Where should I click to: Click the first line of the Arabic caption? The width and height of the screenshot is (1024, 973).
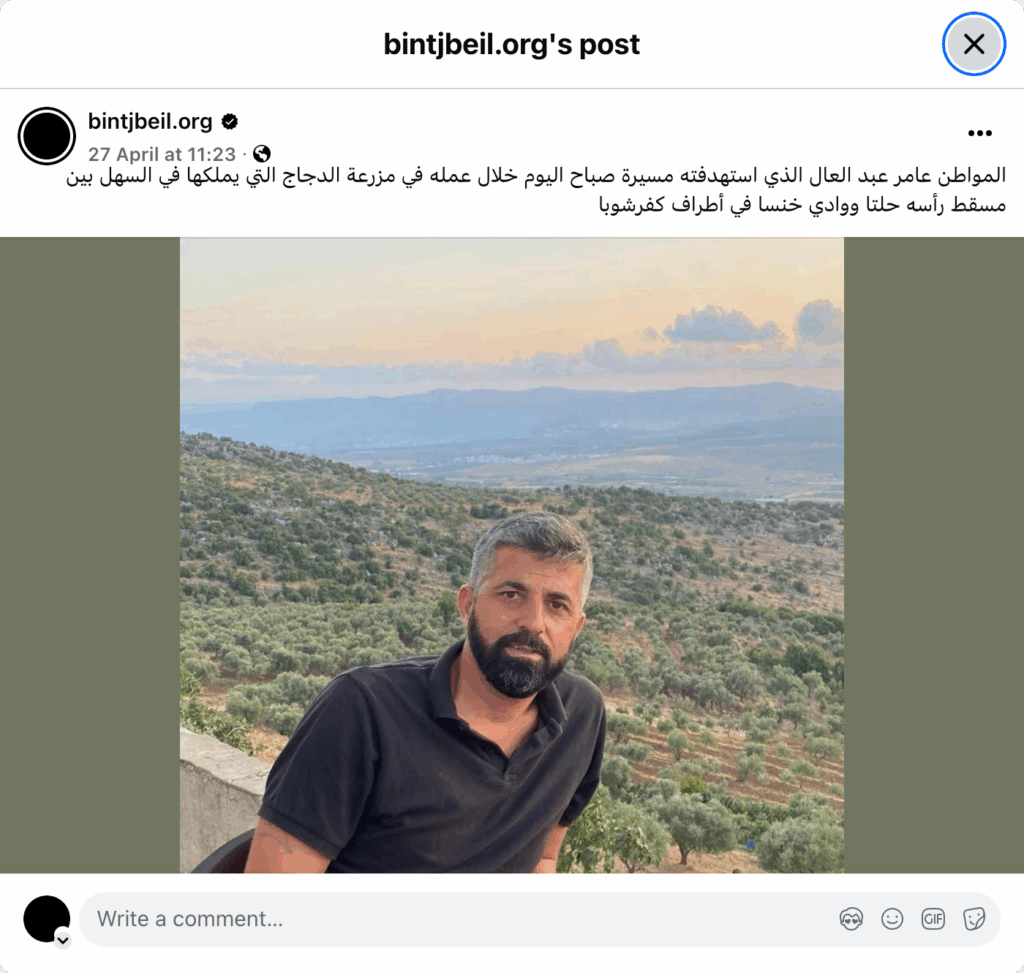(536, 175)
